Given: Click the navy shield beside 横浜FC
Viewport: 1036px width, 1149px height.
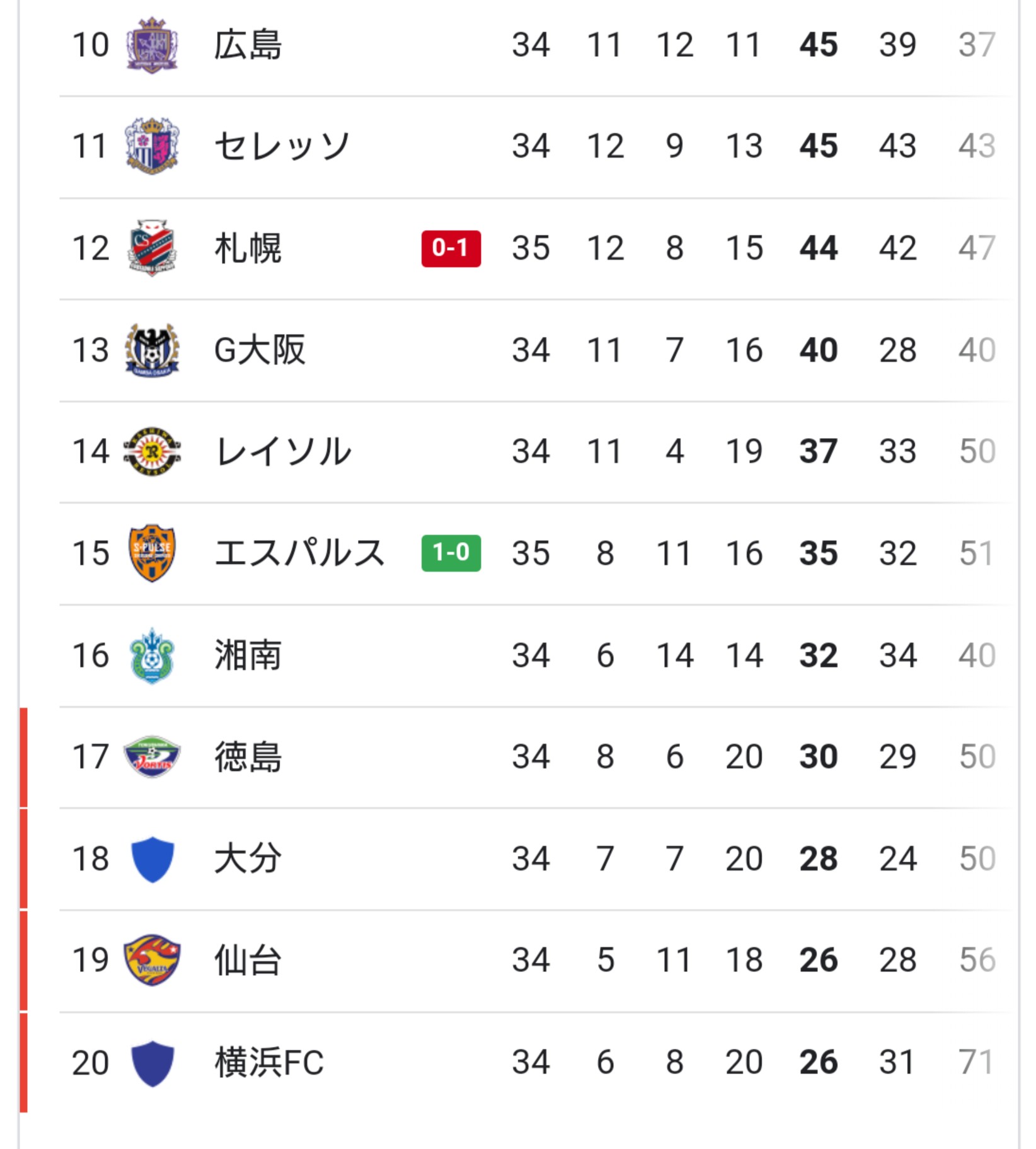Looking at the screenshot, I should tap(152, 1062).
